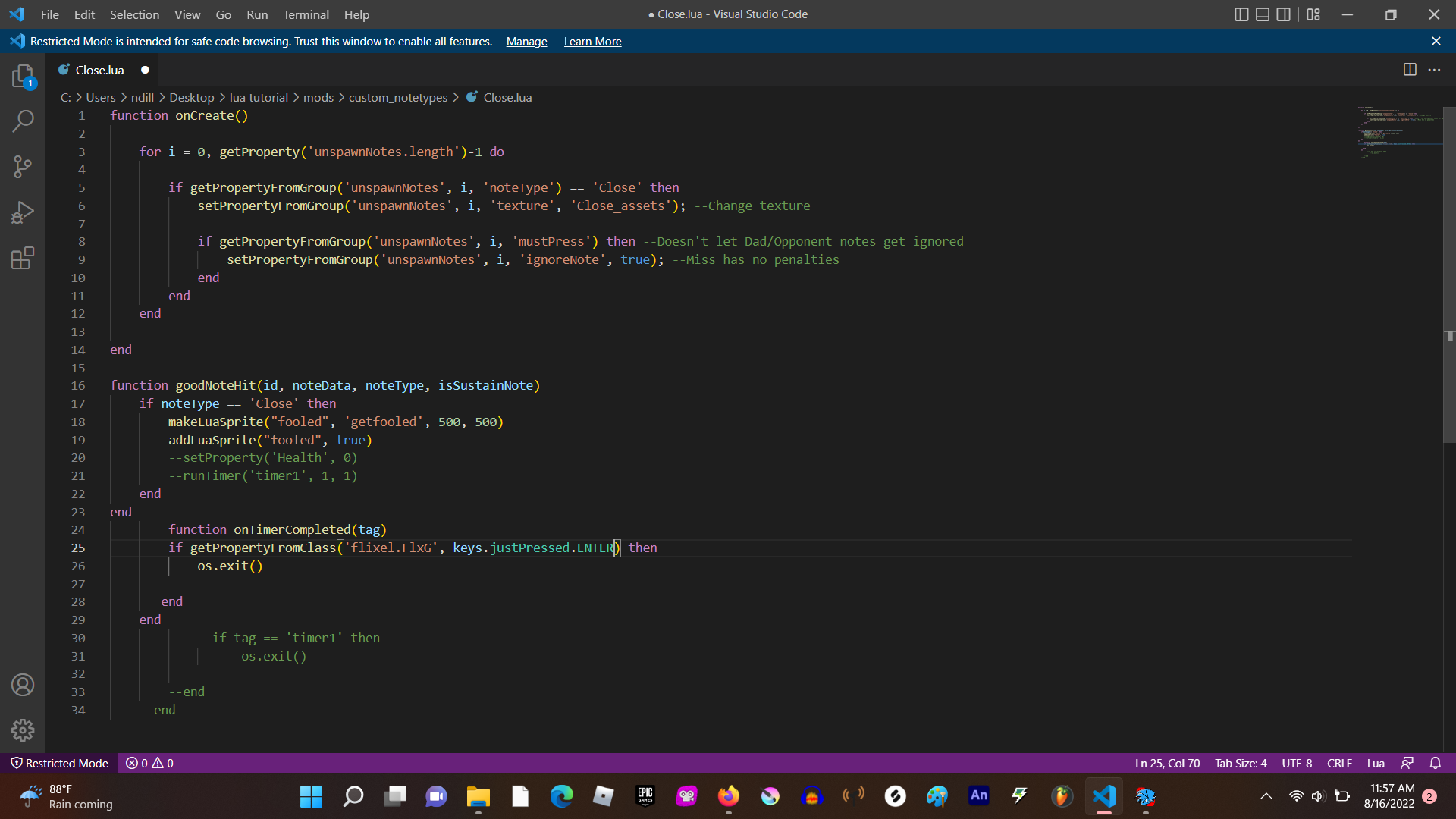
Task: Split the editor right
Action: (x=1410, y=70)
